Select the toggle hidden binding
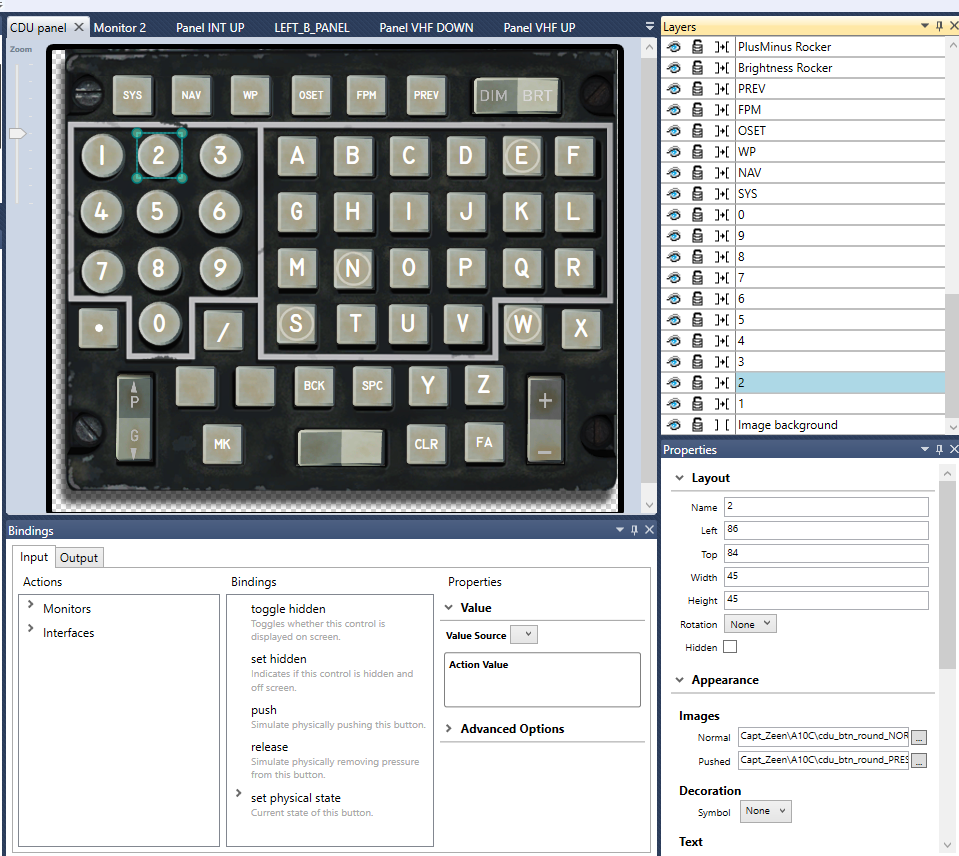 coord(288,609)
